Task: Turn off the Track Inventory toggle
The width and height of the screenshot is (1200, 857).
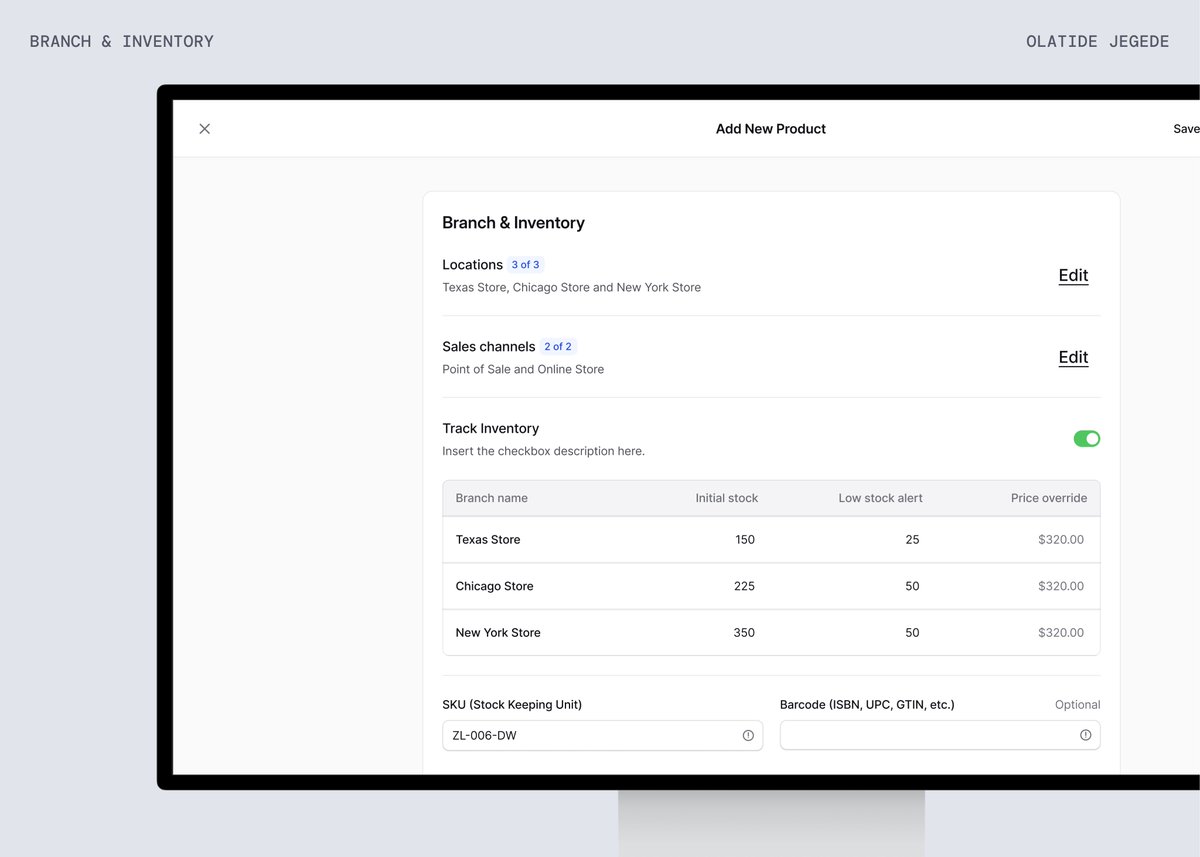Action: [x=1087, y=439]
